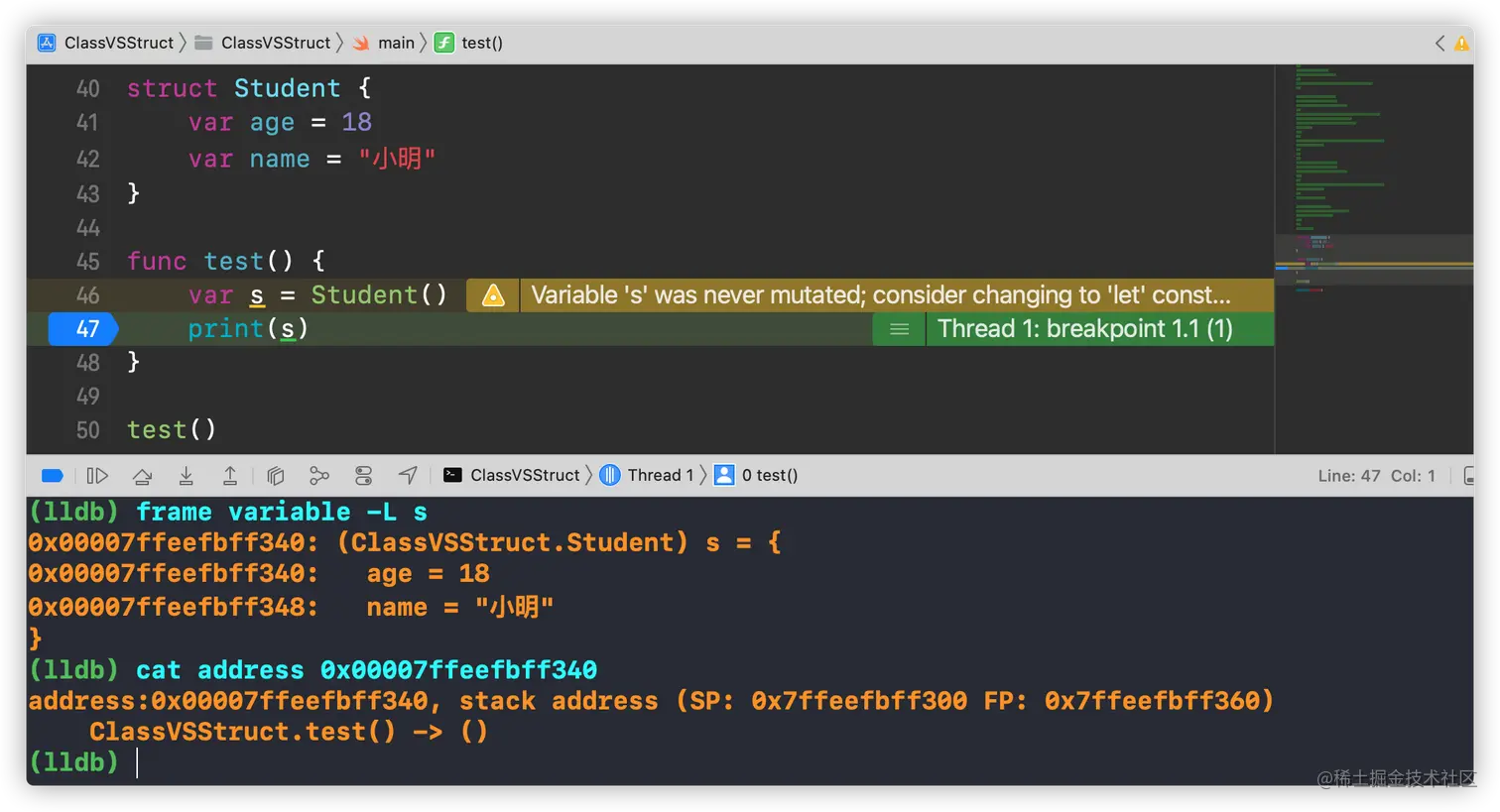
Task: Click Simulate Location arrow icon
Action: point(408,476)
